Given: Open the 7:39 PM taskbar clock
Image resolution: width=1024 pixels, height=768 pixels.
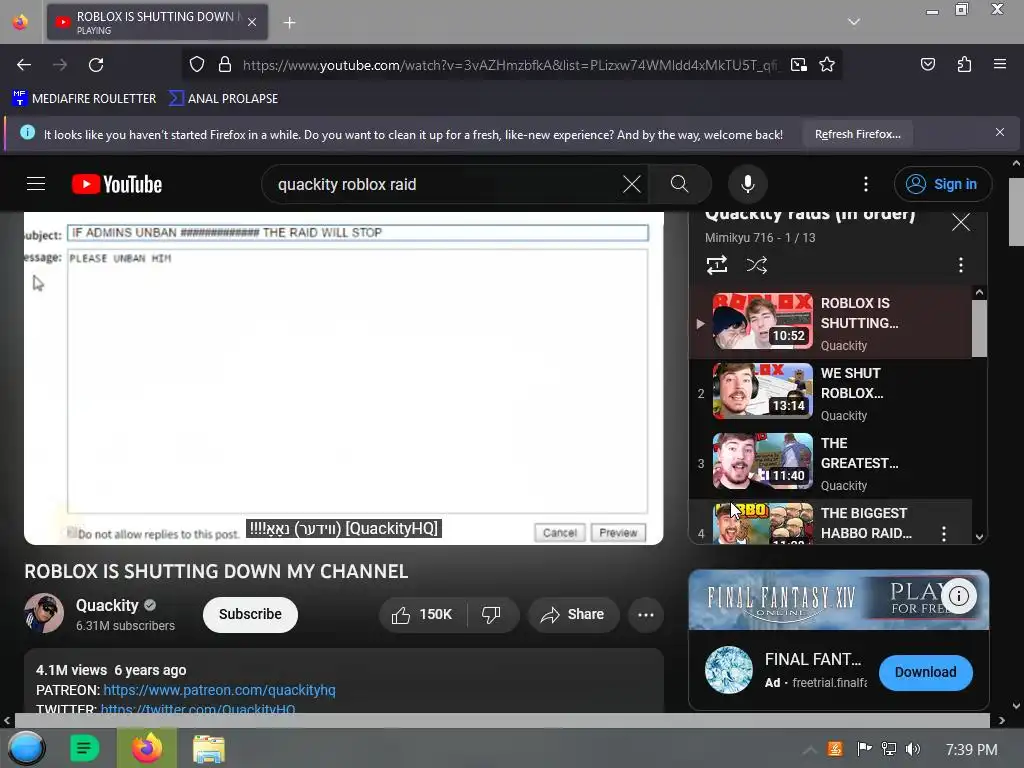Looking at the screenshot, I should [x=971, y=750].
